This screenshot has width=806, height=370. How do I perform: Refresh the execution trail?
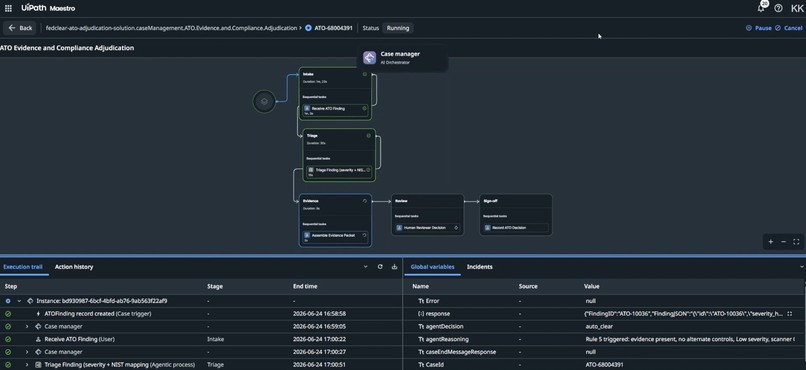(380, 267)
